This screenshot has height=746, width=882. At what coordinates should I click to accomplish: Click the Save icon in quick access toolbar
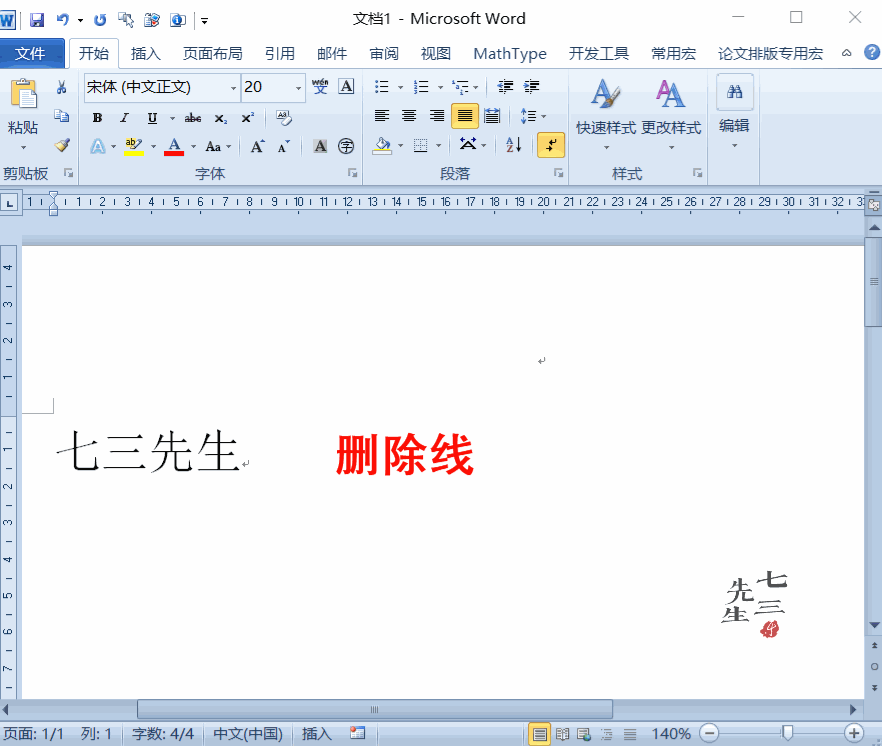(37, 20)
